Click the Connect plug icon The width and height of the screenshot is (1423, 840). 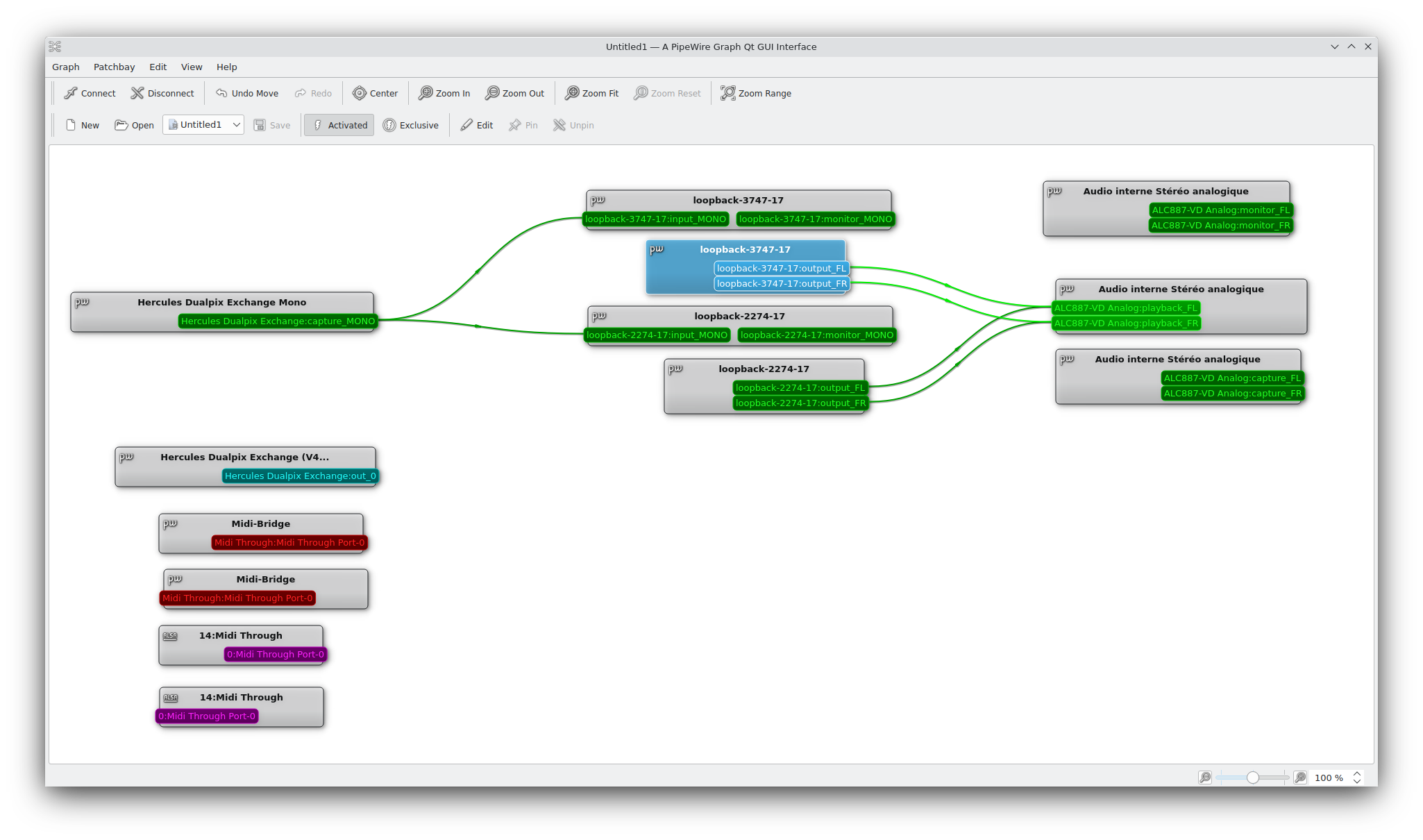tap(71, 93)
